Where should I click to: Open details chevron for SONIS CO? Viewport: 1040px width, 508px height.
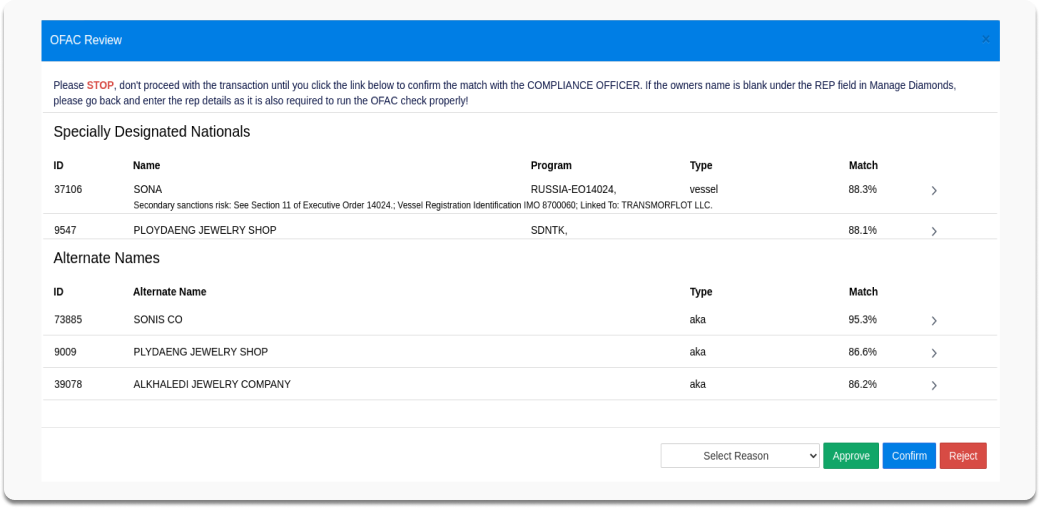(934, 321)
